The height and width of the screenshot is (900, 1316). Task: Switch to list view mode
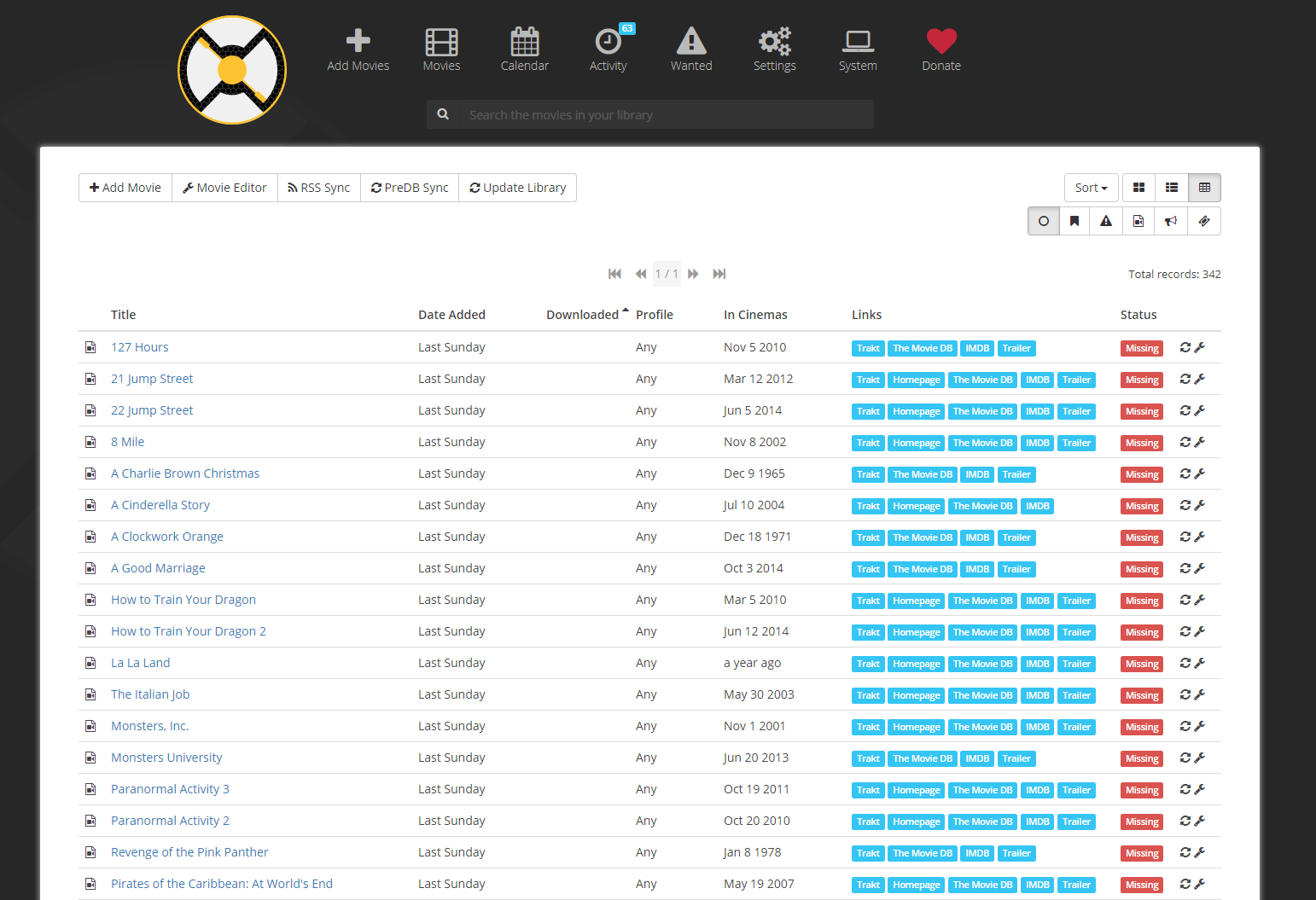(x=1171, y=187)
